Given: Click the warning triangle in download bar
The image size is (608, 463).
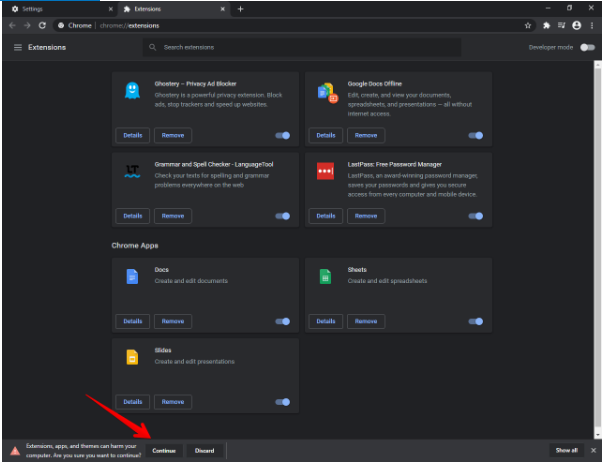Looking at the screenshot, I should (x=15, y=451).
